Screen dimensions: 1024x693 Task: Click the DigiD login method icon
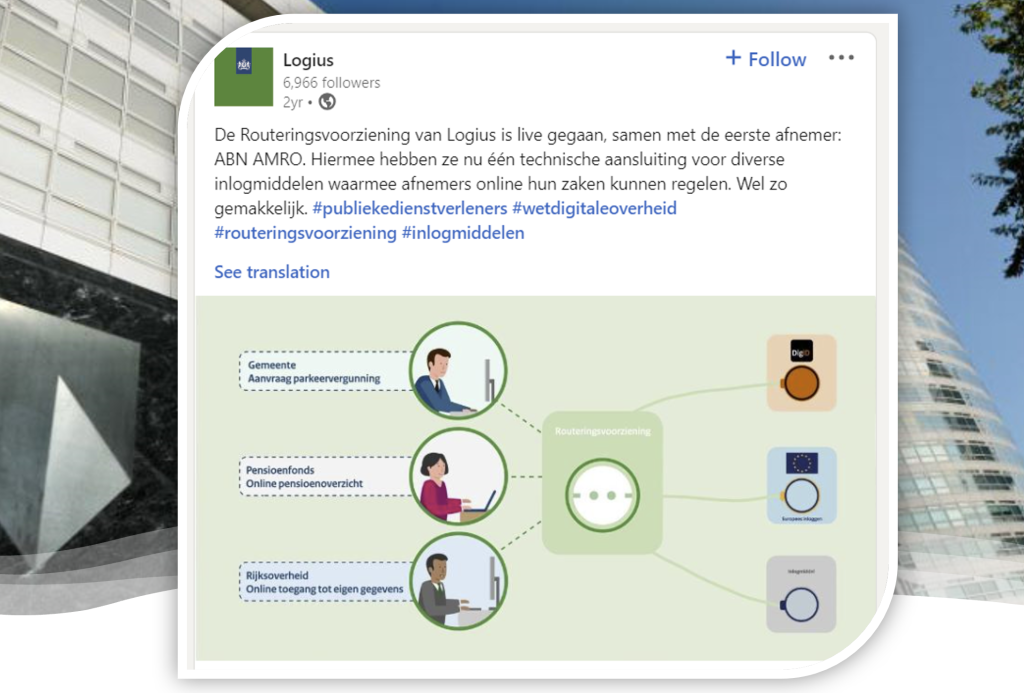801,372
